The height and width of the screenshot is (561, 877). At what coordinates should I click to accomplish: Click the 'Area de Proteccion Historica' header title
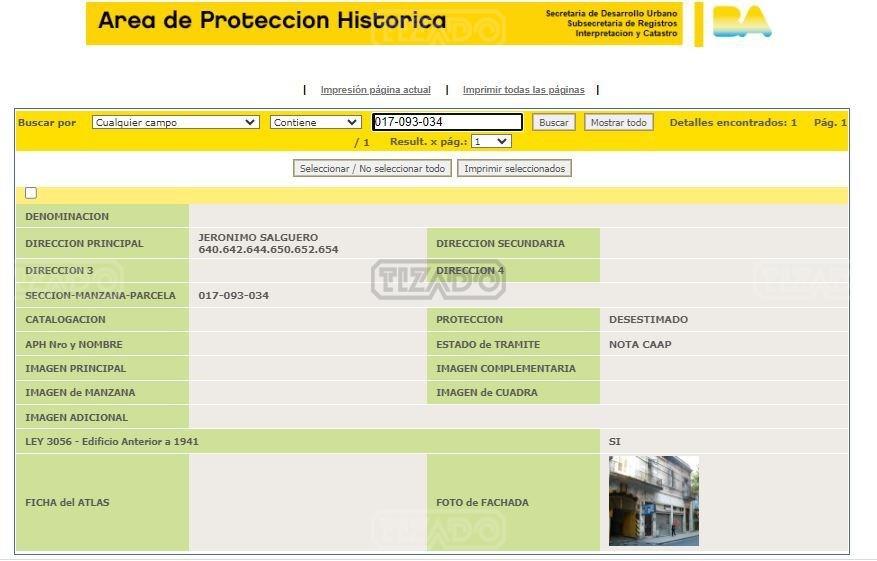272,21
